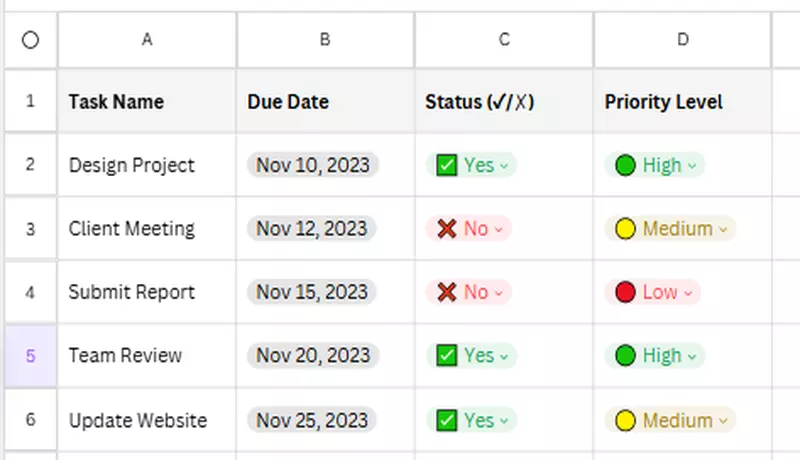The image size is (800, 460).
Task: Select column A header
Action: [x=147, y=40]
